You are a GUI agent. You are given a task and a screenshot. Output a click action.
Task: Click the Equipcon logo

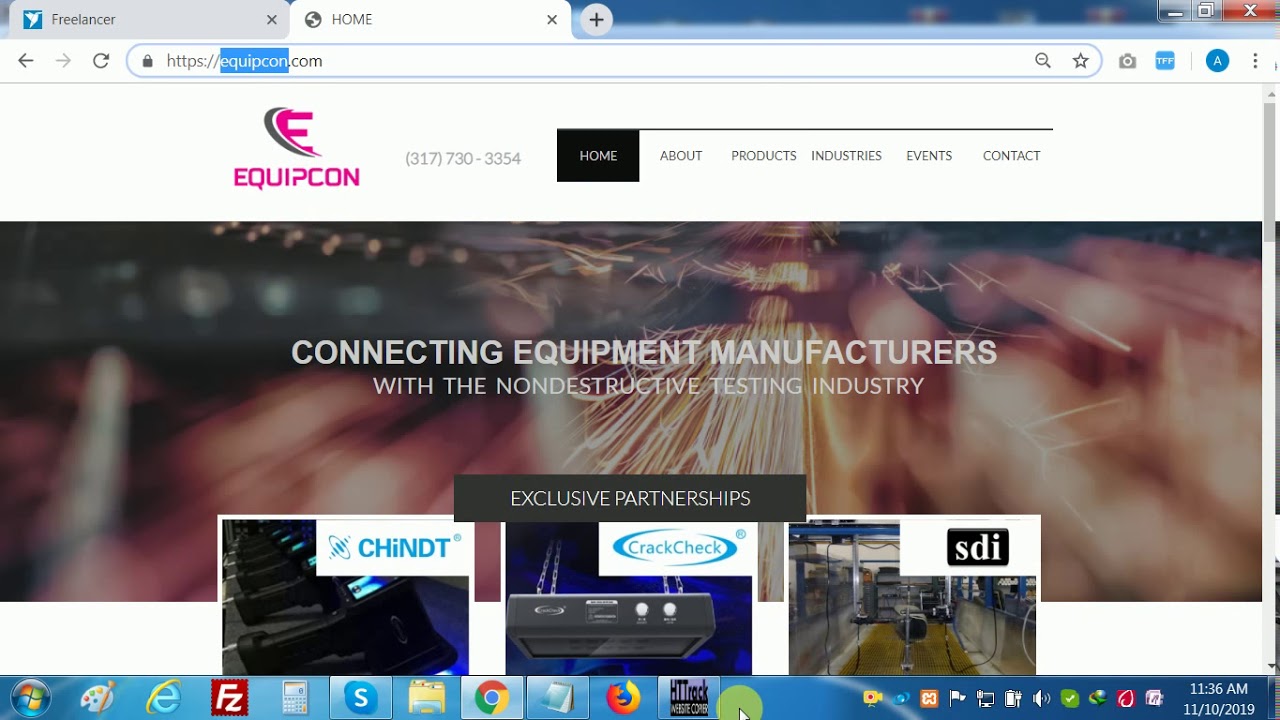click(x=296, y=148)
